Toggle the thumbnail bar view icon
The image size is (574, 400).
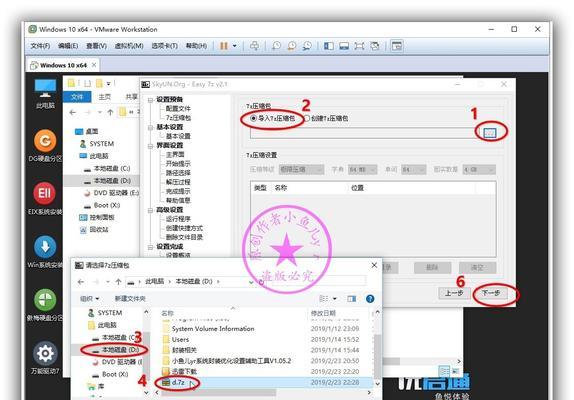coord(344,46)
